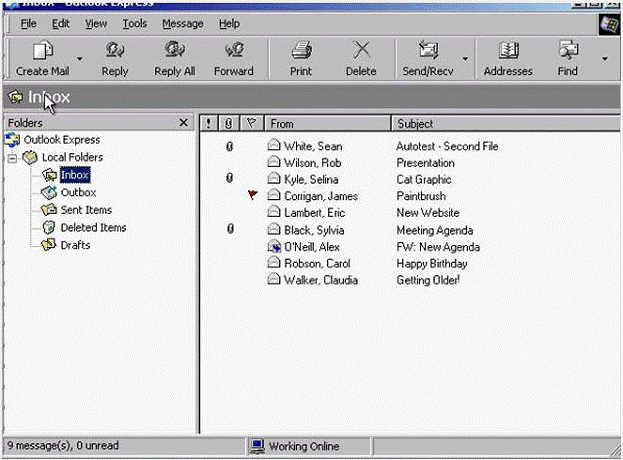623x460 pixels.
Task: Collapse the Local Folders tree node
Action: [12, 158]
